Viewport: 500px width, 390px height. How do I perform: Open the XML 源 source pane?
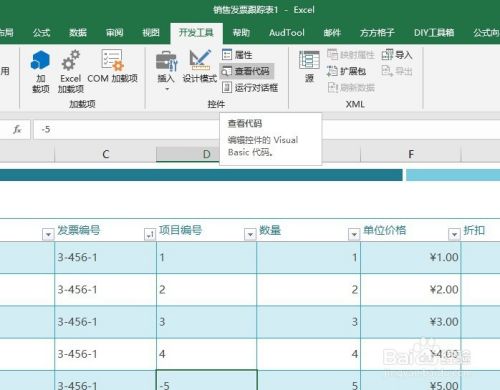pos(309,67)
